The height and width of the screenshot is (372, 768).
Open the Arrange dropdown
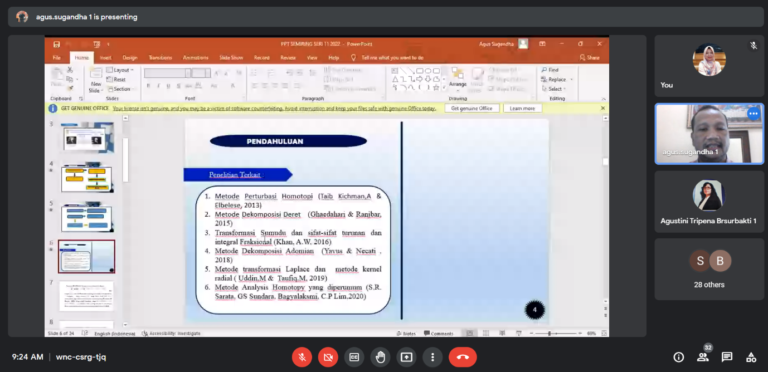[x=458, y=79]
